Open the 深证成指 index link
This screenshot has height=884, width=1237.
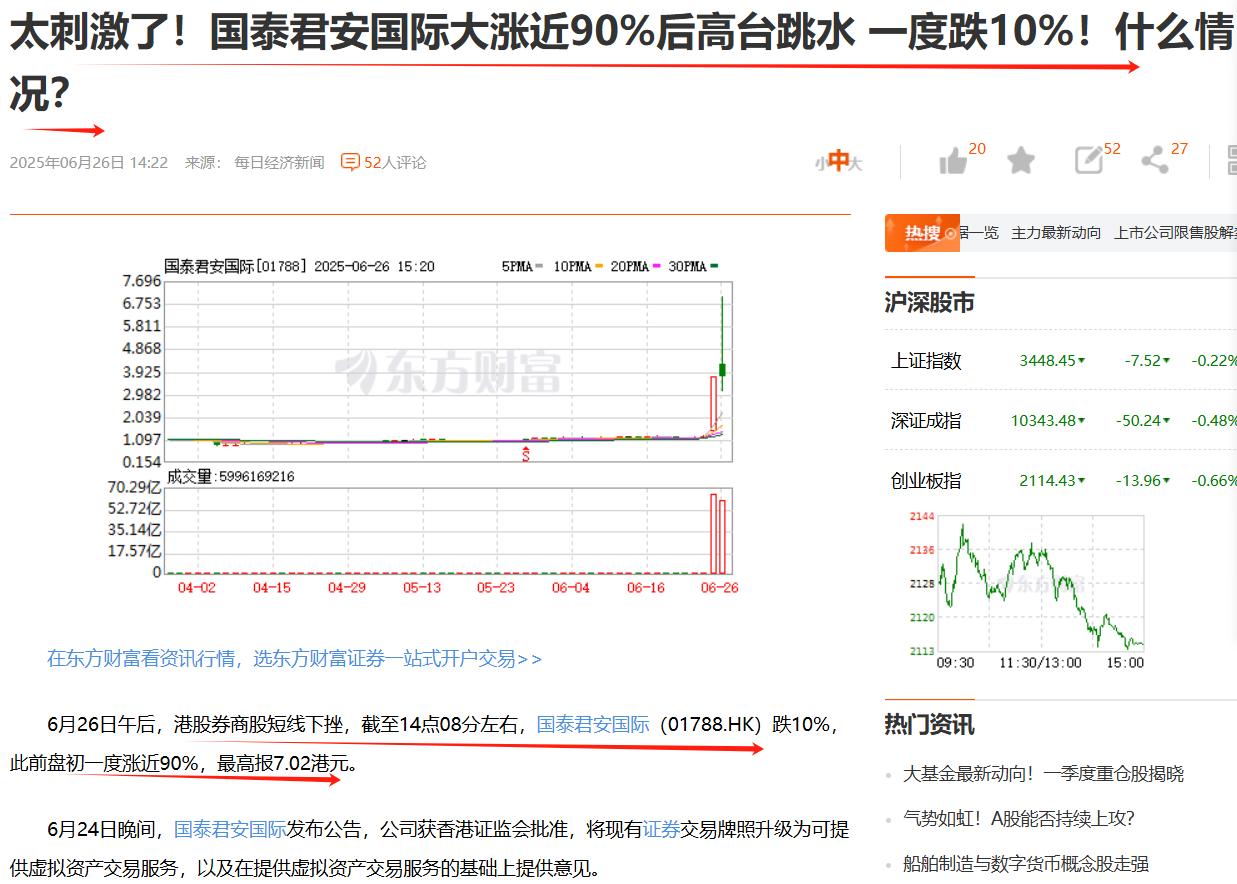click(926, 421)
